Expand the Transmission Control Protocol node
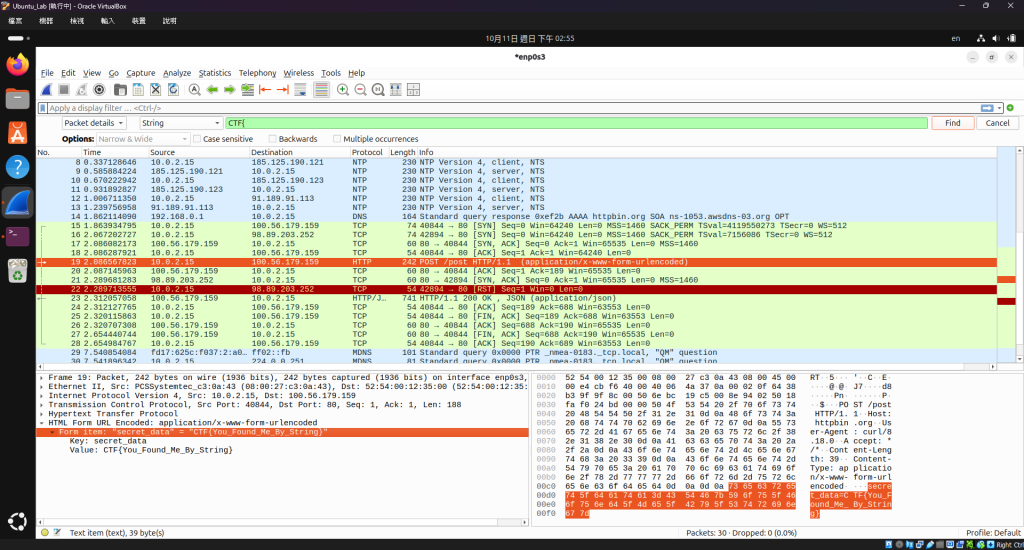This screenshot has height=550, width=1024. tap(42, 404)
